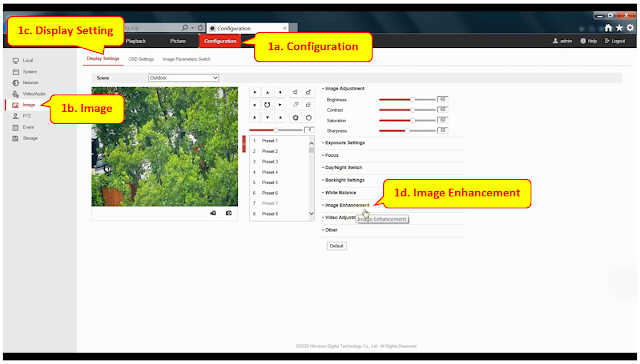640x364 pixels.
Task: Expand the Focus section
Action: pyautogui.click(x=331, y=155)
